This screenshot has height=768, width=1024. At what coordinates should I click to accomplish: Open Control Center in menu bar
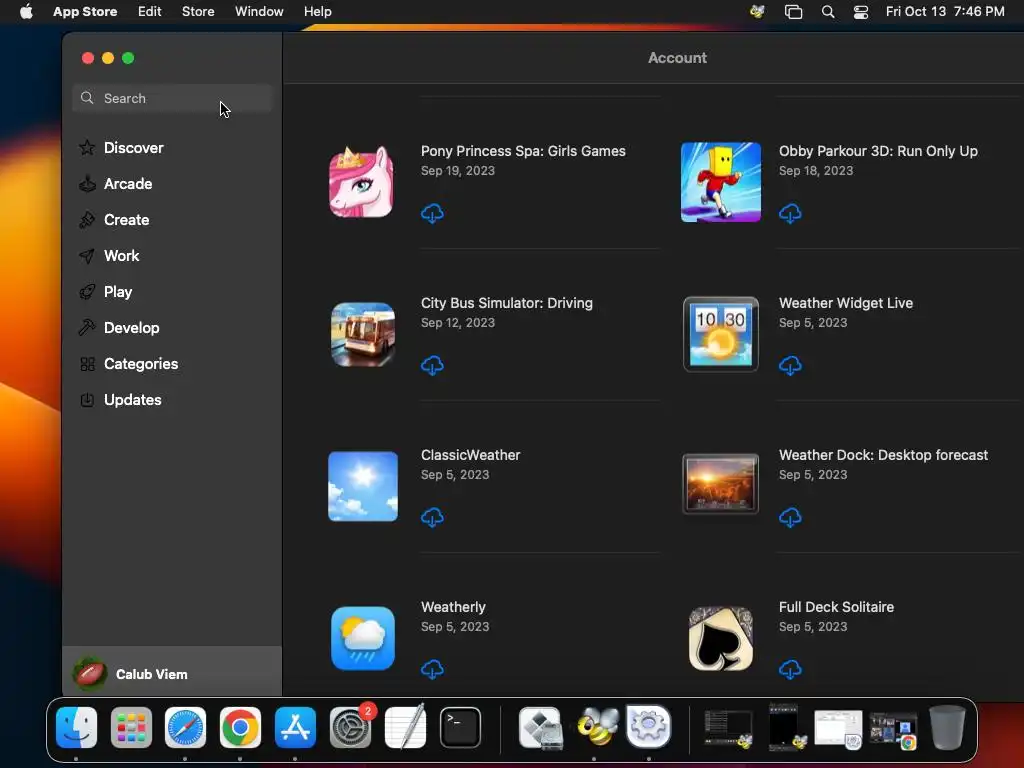[x=861, y=11]
